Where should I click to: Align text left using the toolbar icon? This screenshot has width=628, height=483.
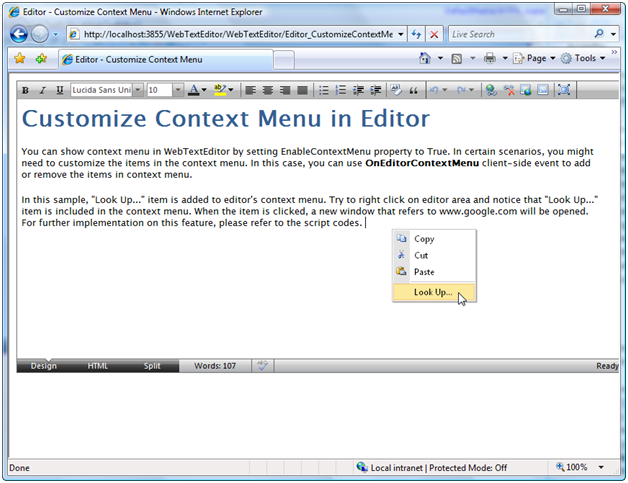pos(252,90)
